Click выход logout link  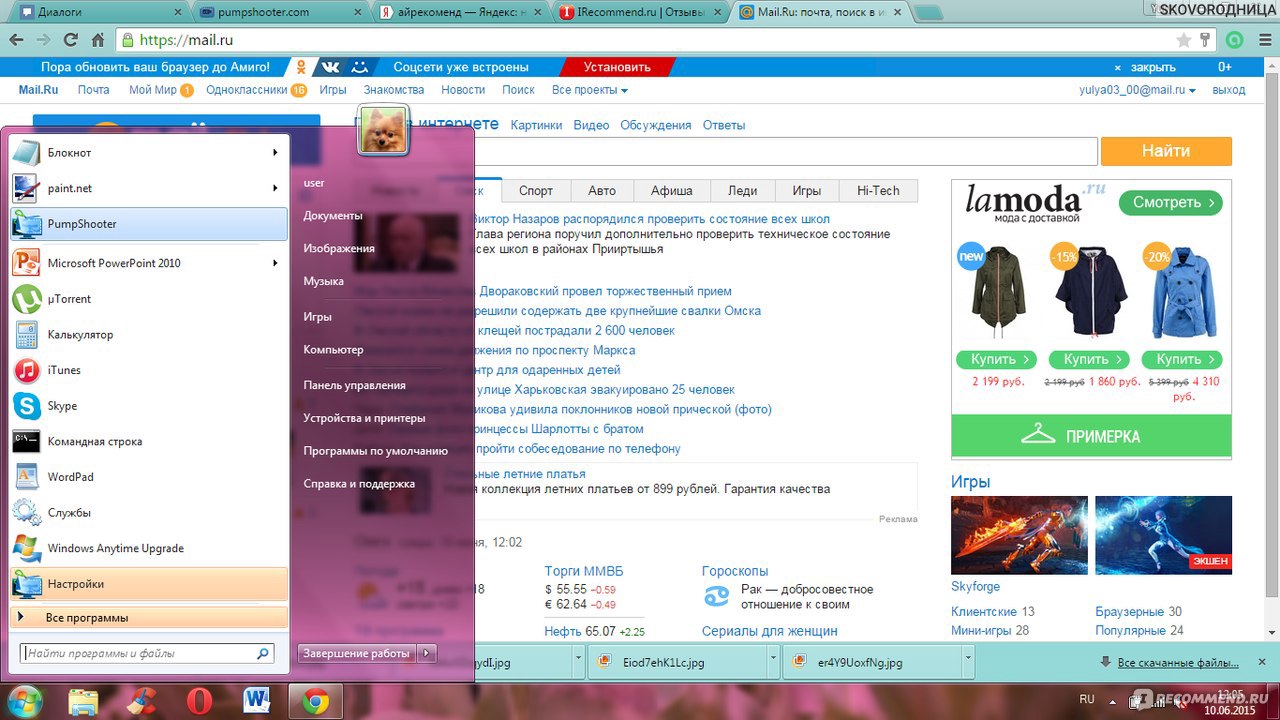pos(1229,90)
